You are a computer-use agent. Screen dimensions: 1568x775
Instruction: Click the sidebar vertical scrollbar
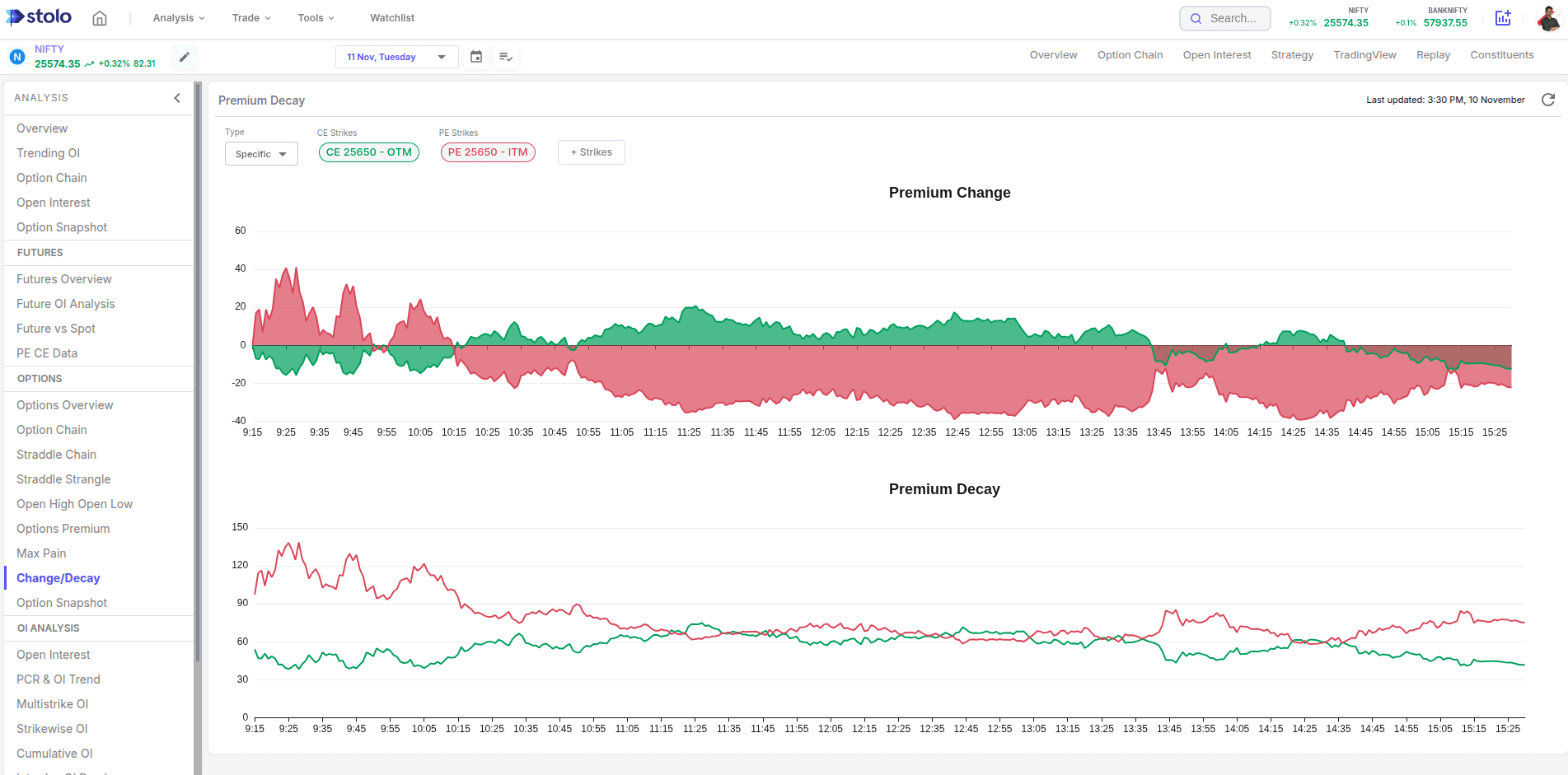coord(198,371)
